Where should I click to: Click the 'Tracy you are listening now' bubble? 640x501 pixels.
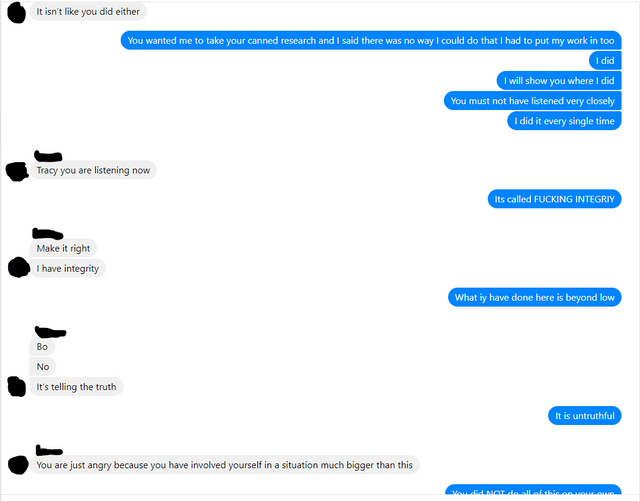click(x=93, y=170)
